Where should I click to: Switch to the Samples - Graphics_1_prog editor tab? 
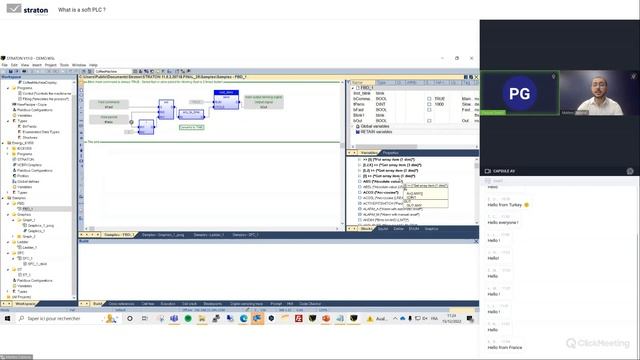(x=163, y=235)
